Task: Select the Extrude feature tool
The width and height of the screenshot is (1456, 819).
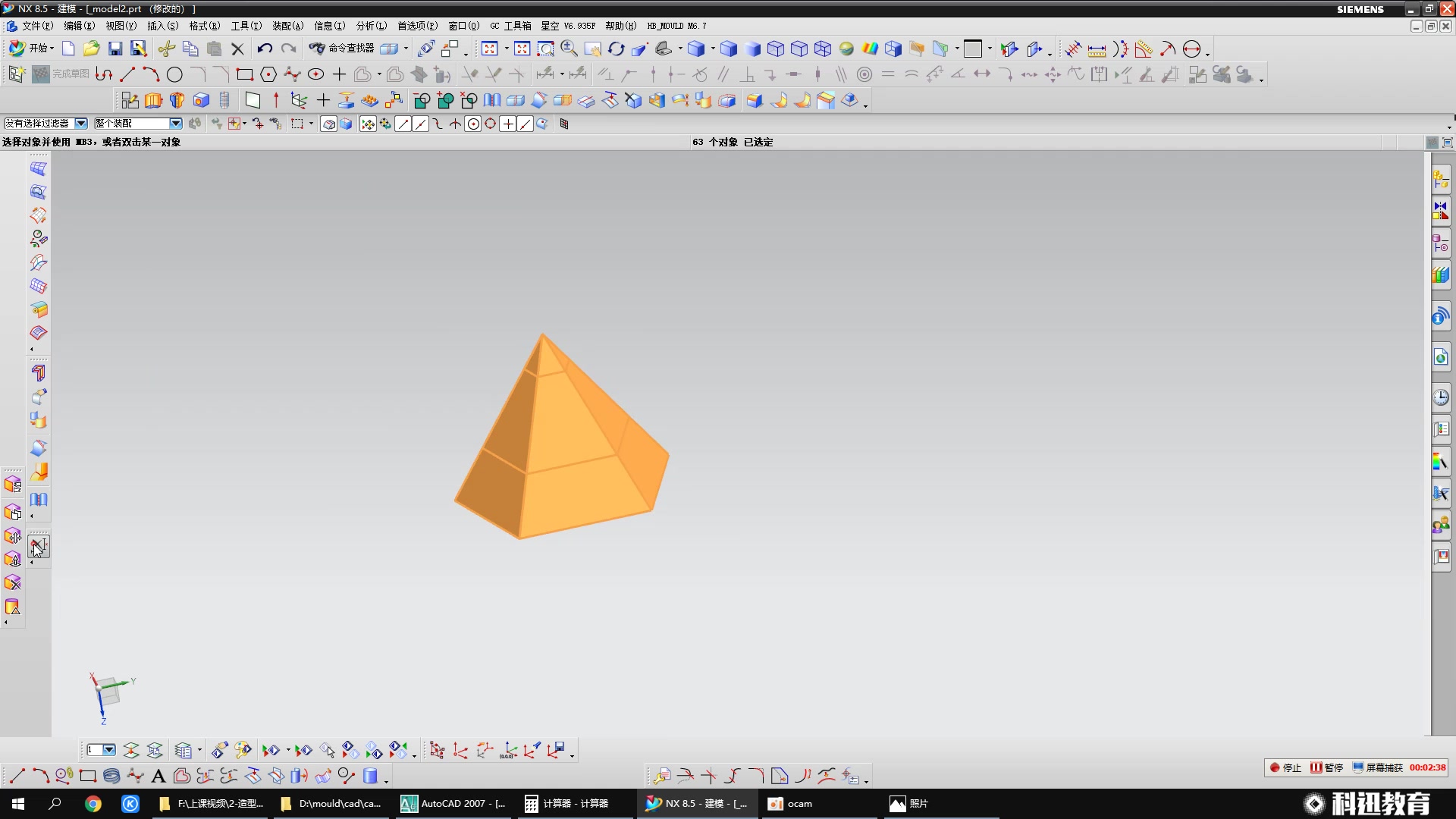Action: 153,100
